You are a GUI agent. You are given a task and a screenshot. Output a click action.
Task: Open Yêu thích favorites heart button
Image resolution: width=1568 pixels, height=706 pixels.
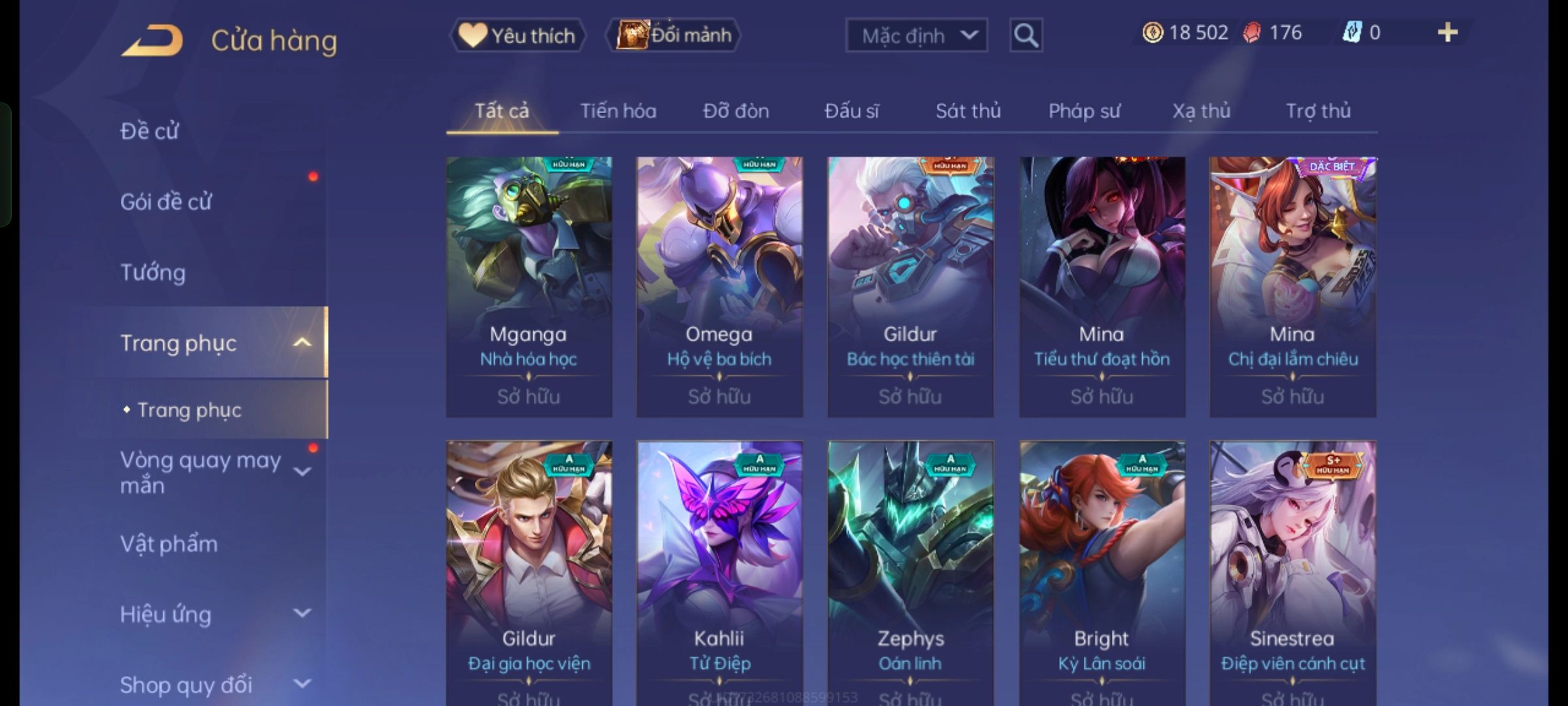[517, 35]
